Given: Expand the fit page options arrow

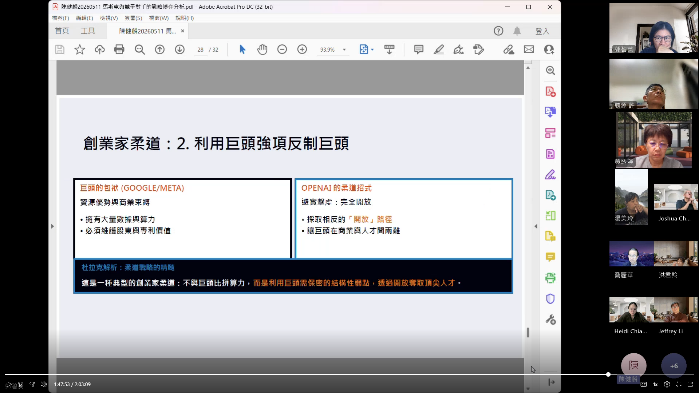Looking at the screenshot, I should click(372, 50).
